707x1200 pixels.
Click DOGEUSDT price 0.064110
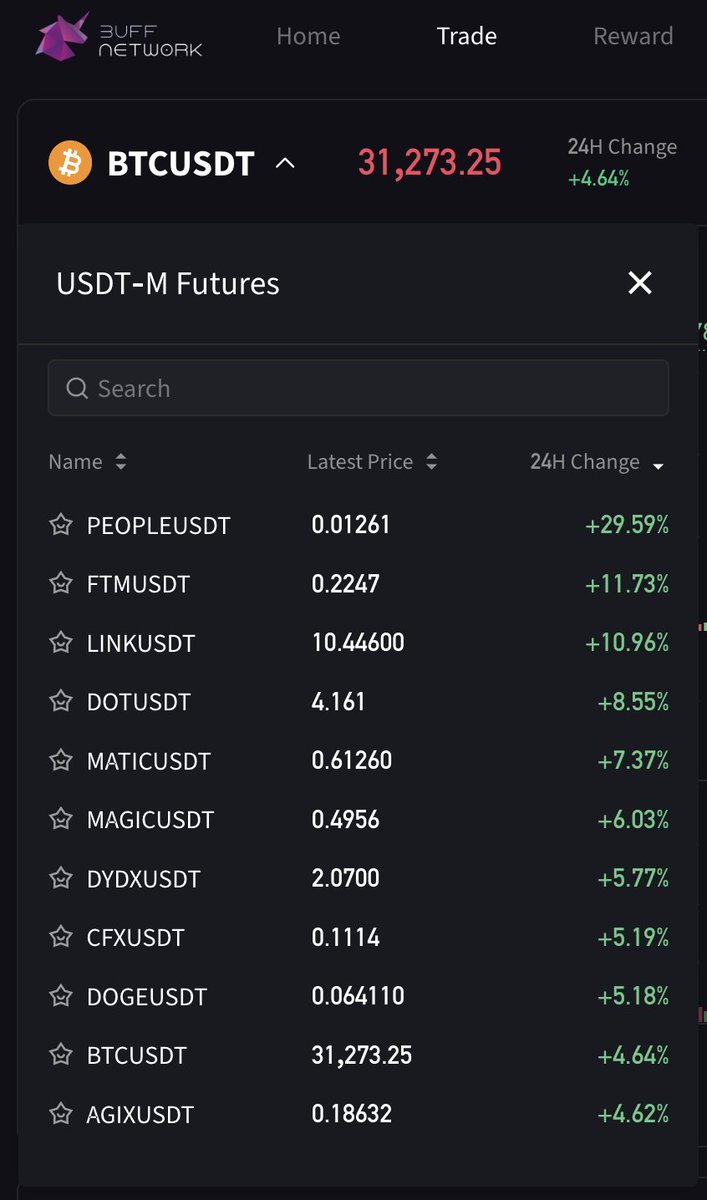tap(358, 996)
